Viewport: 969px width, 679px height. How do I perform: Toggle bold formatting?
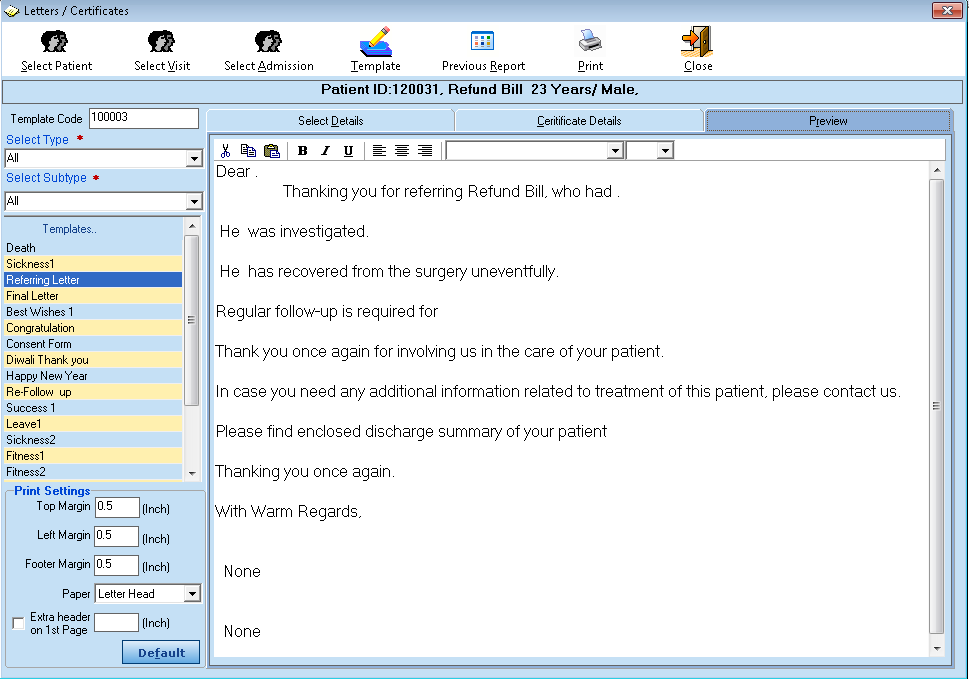[303, 151]
